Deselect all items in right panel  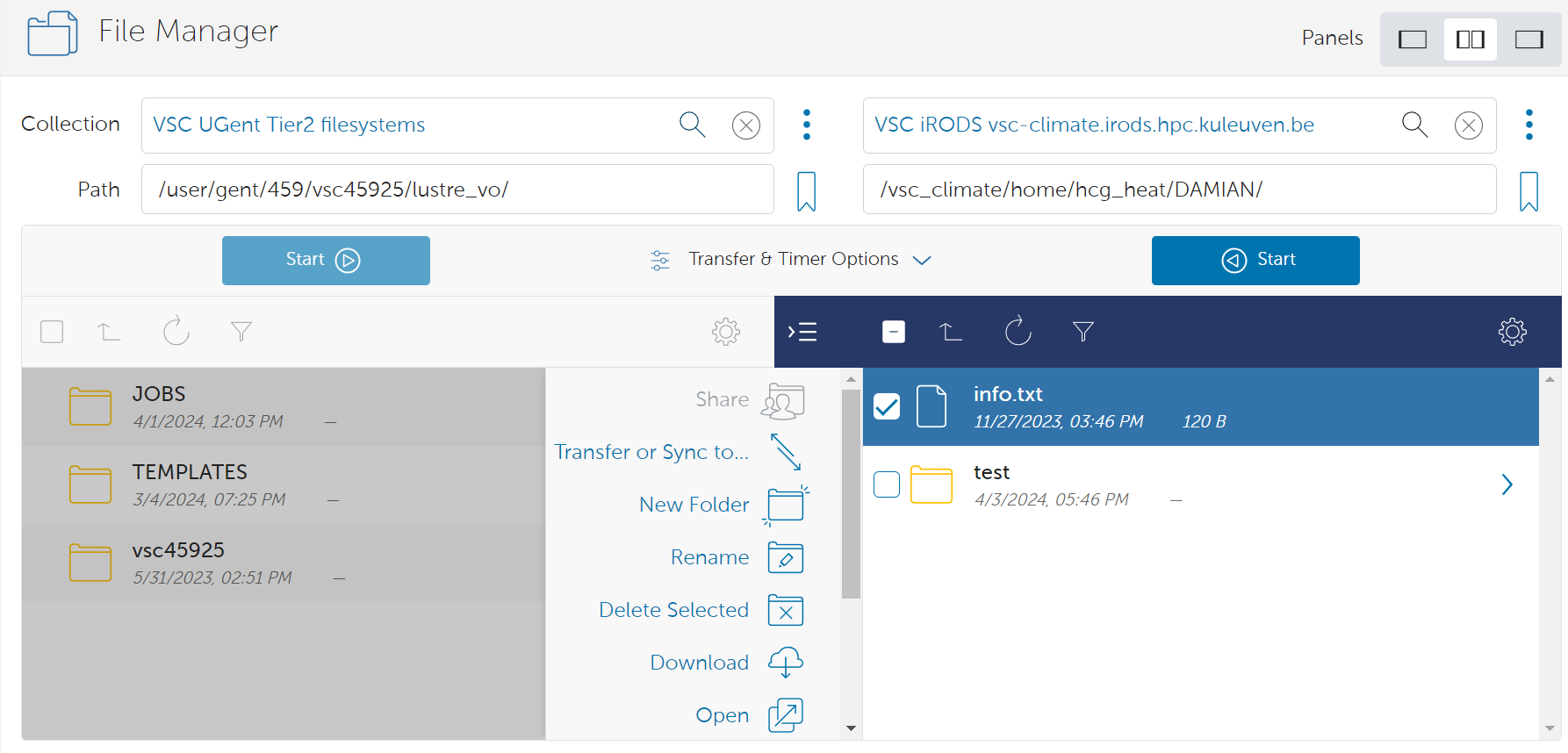click(894, 332)
